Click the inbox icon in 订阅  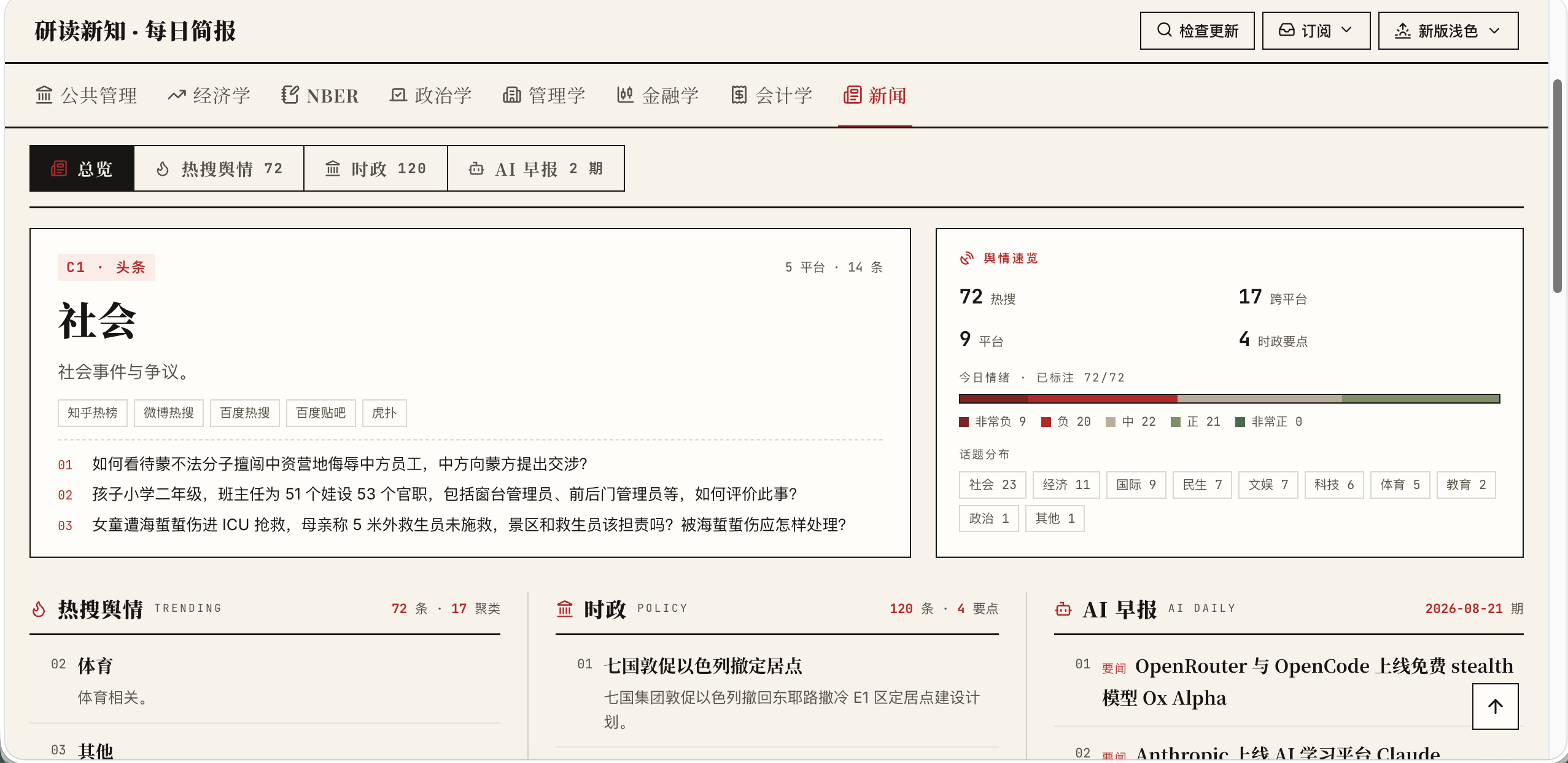pyautogui.click(x=1287, y=30)
